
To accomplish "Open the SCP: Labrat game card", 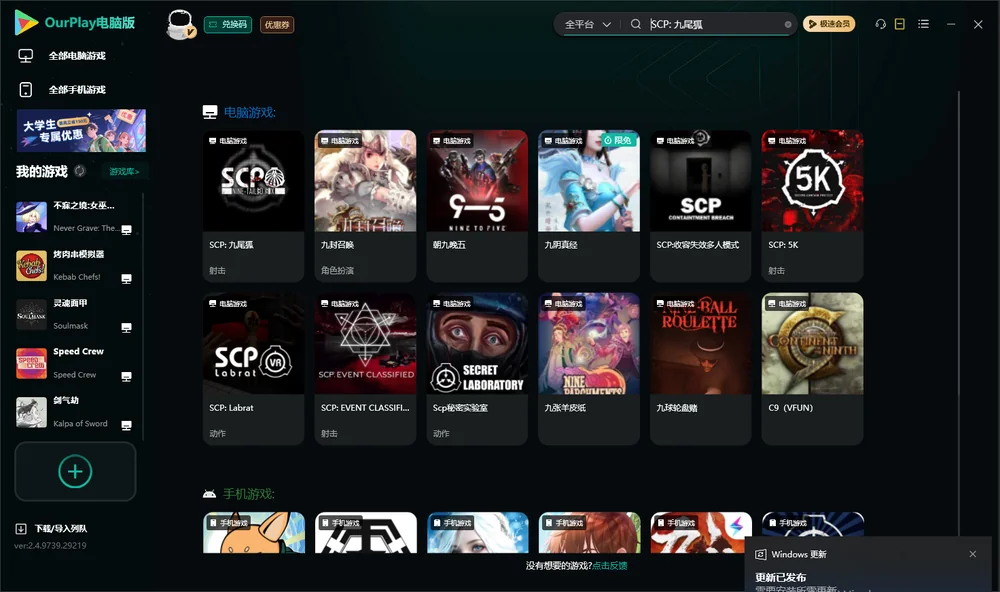I will tap(253, 369).
